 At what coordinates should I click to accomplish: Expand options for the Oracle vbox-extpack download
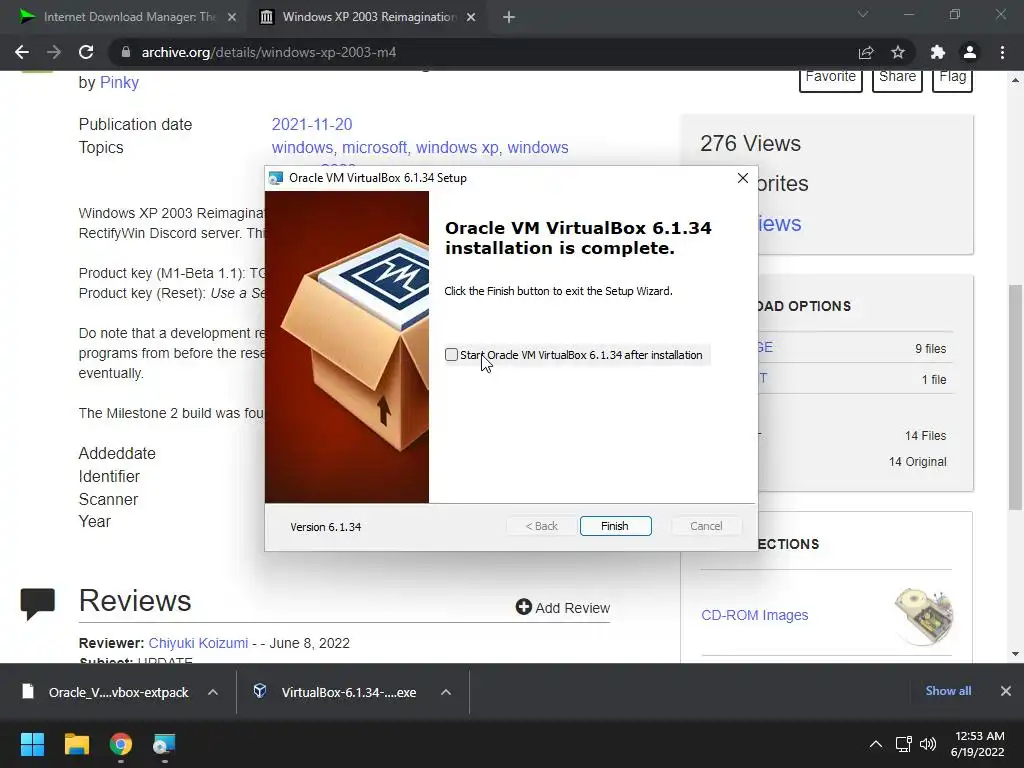[x=213, y=692]
